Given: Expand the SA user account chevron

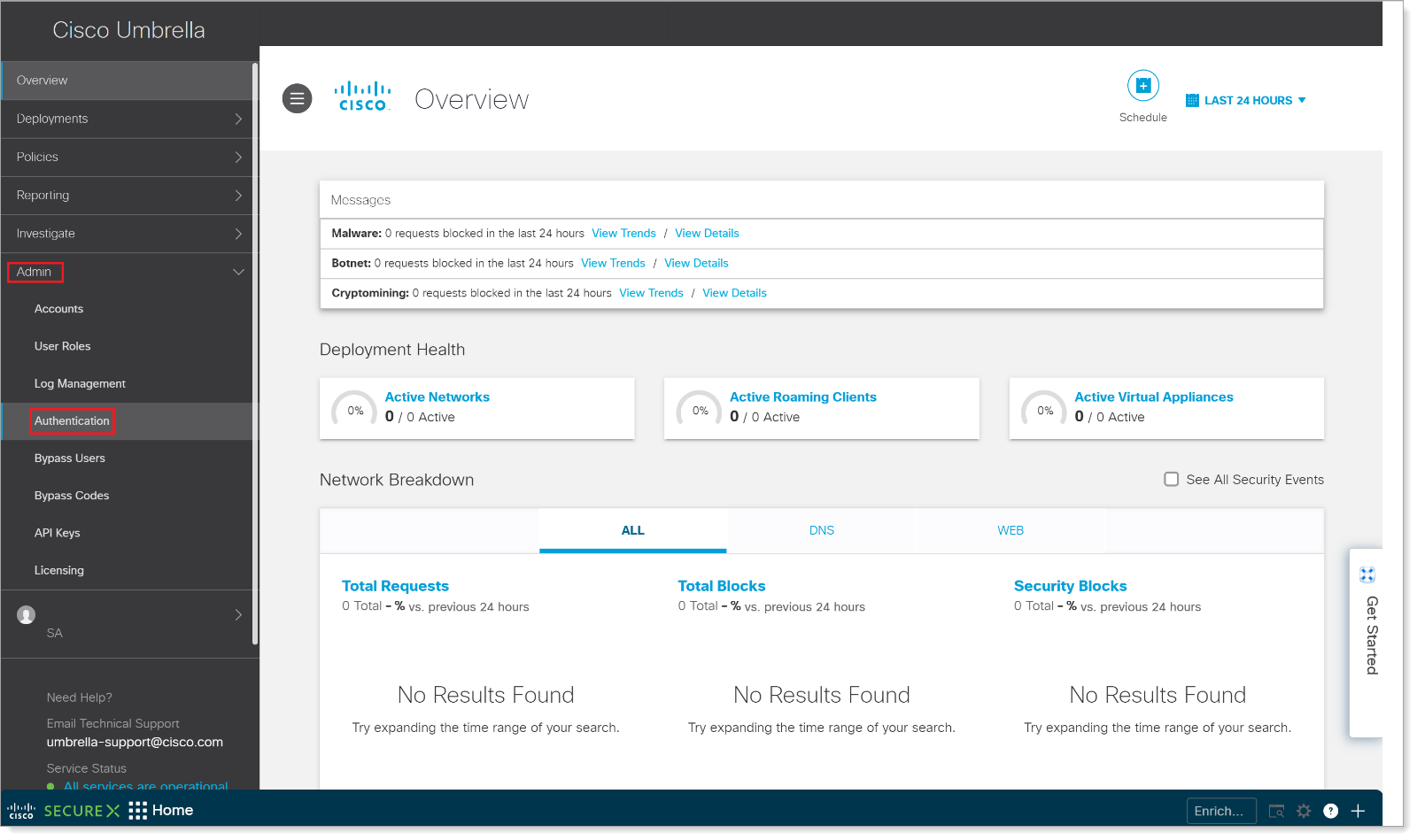Looking at the screenshot, I should 238,614.
